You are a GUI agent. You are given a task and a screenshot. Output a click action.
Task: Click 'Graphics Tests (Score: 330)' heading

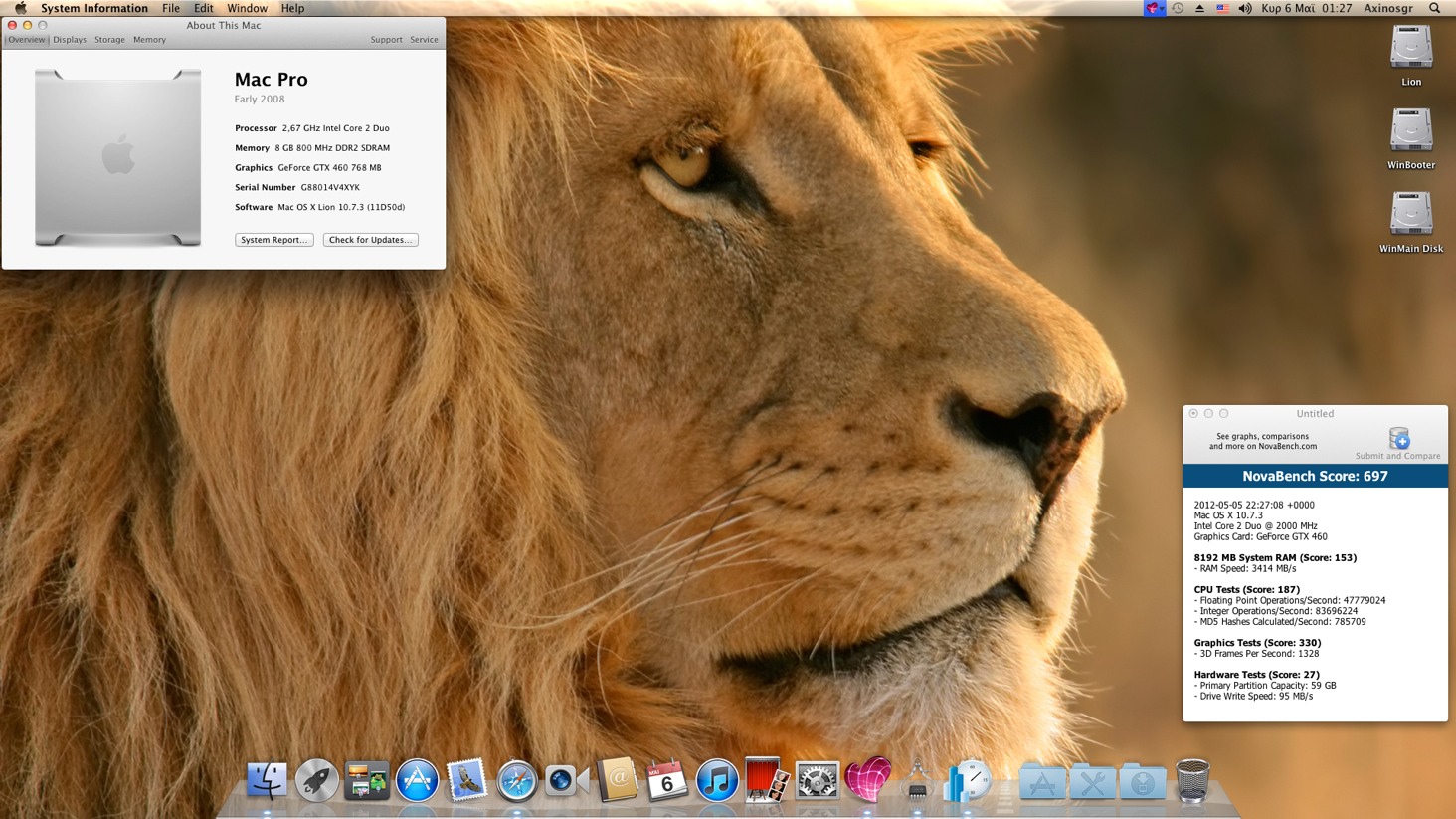(x=1257, y=643)
